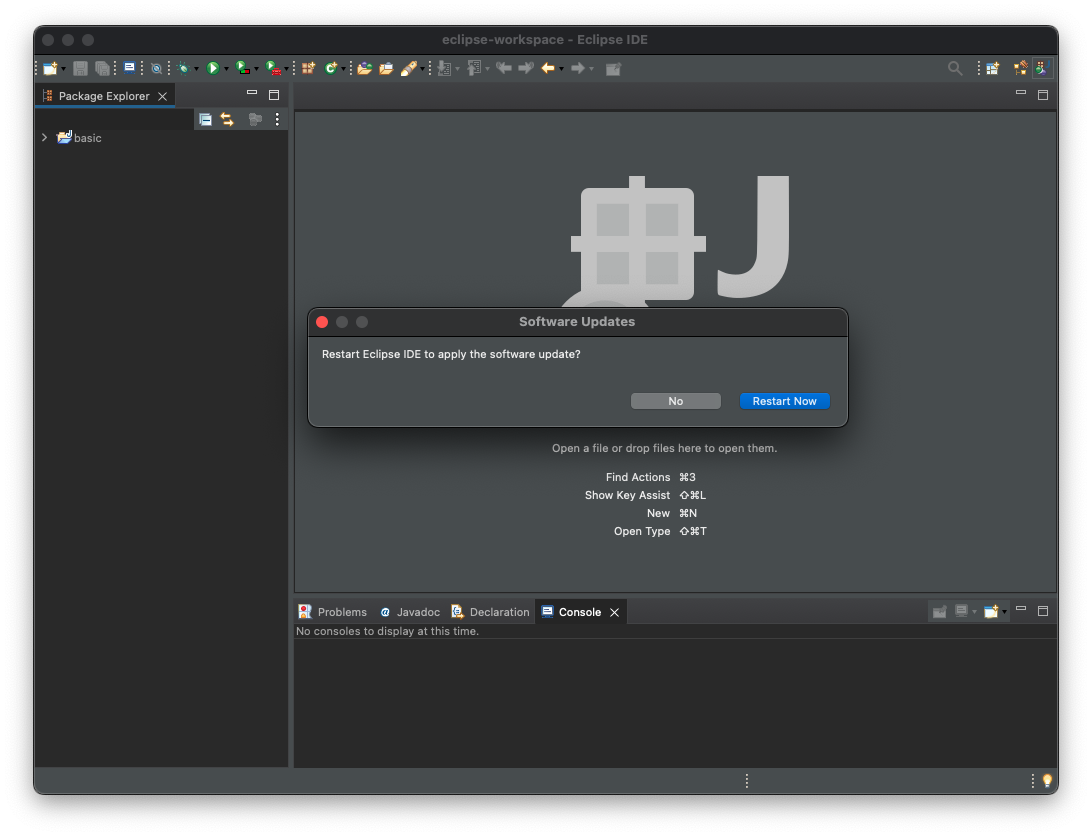Click the Package Explorer focus task icon
This screenshot has height=836, width=1092.
(x=255, y=119)
